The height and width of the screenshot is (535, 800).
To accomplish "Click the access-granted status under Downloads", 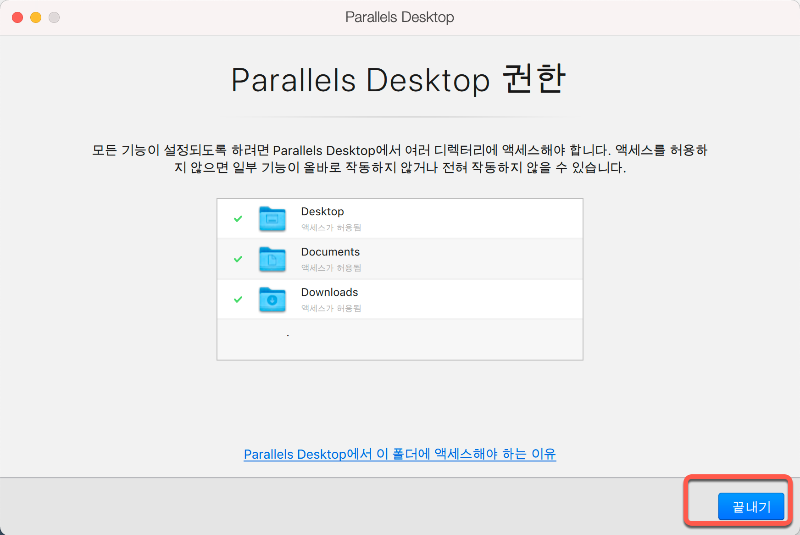I will [331, 308].
